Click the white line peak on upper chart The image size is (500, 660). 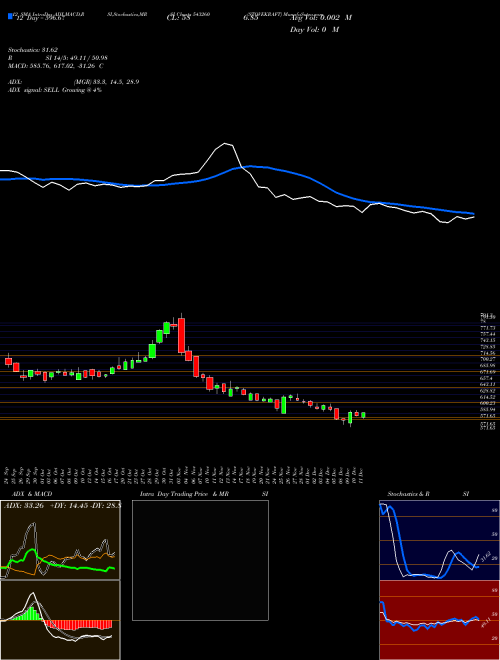click(x=226, y=144)
